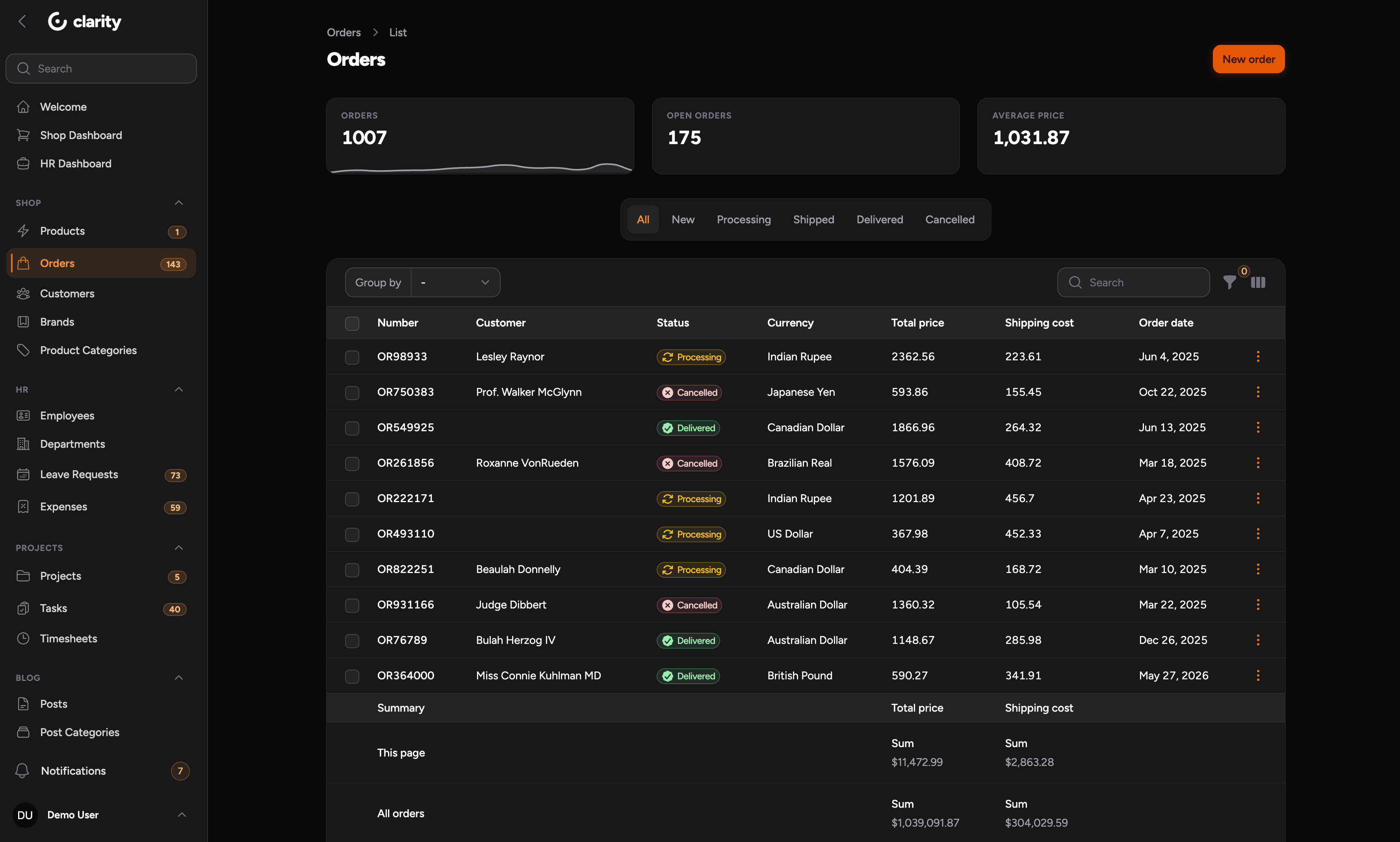Open Customers people icon
Viewport: 1400px width, 842px height.
click(x=23, y=293)
